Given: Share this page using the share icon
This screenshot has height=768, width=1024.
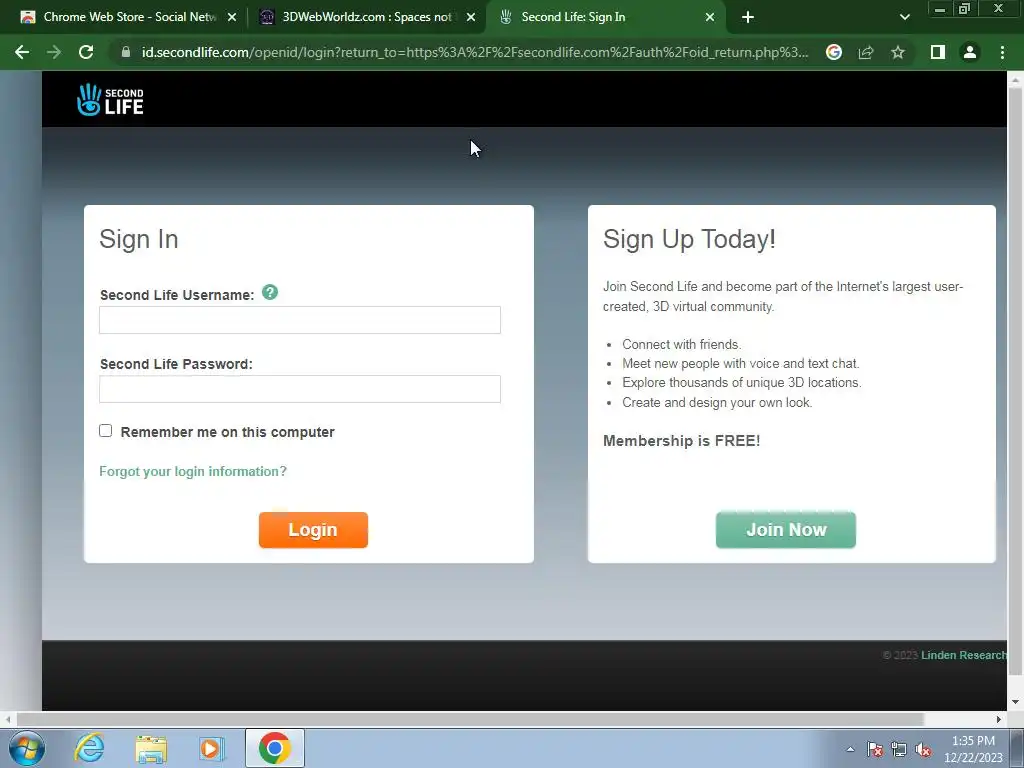Looking at the screenshot, I should [x=866, y=52].
